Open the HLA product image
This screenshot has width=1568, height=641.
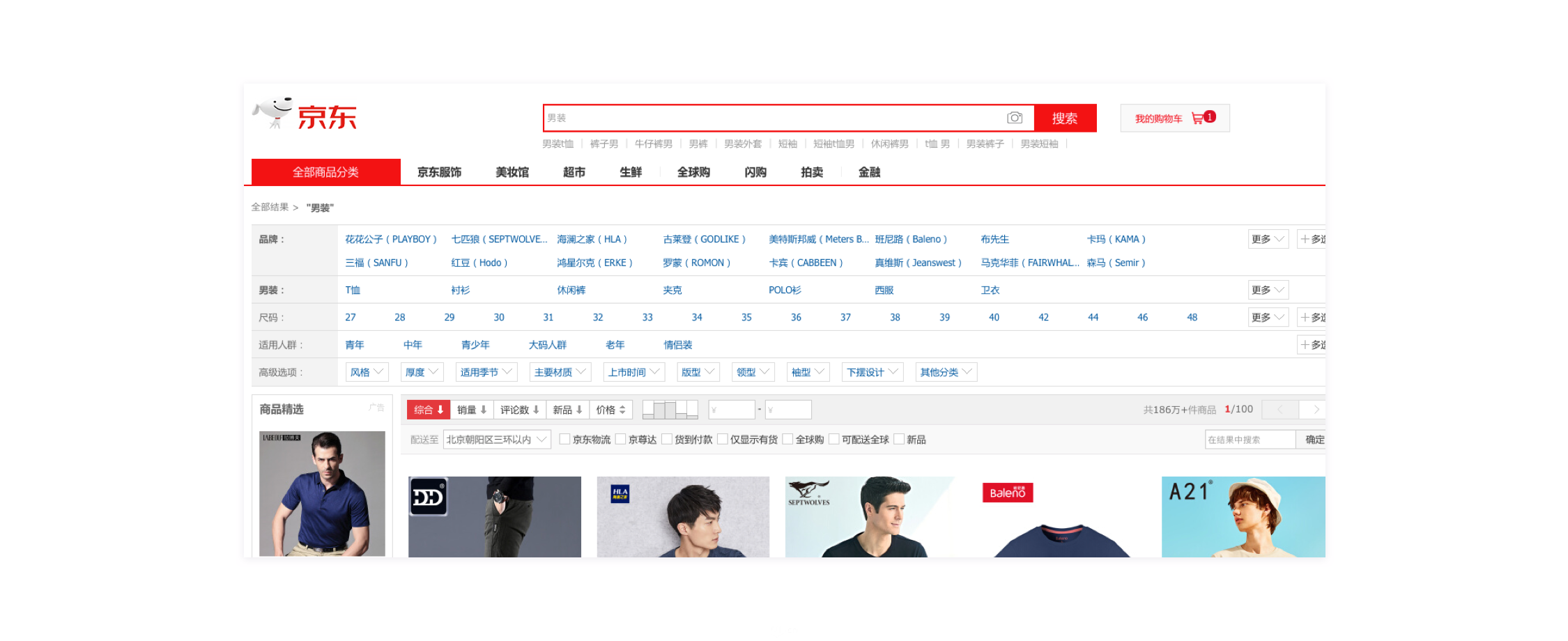tap(683, 517)
